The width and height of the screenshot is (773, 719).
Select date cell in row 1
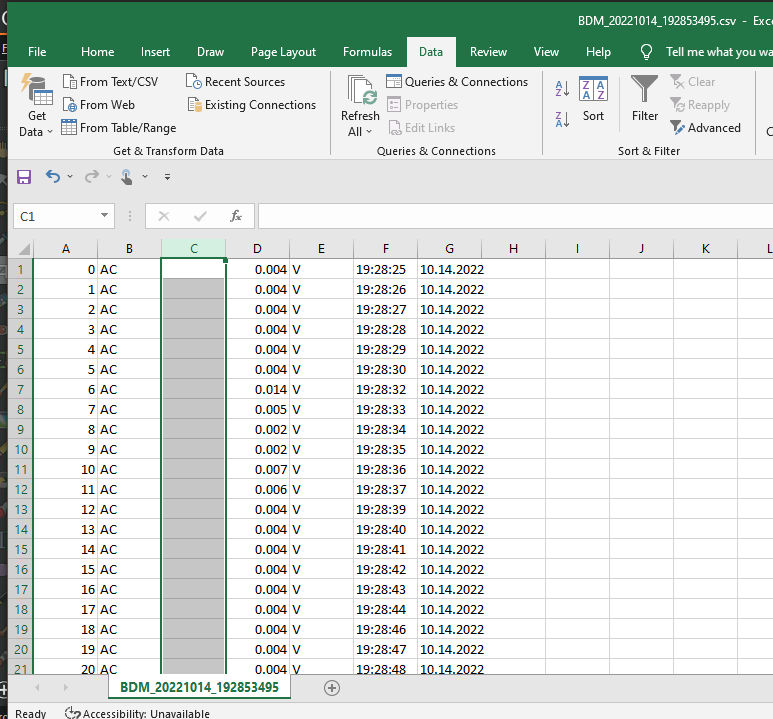[x=450, y=270]
